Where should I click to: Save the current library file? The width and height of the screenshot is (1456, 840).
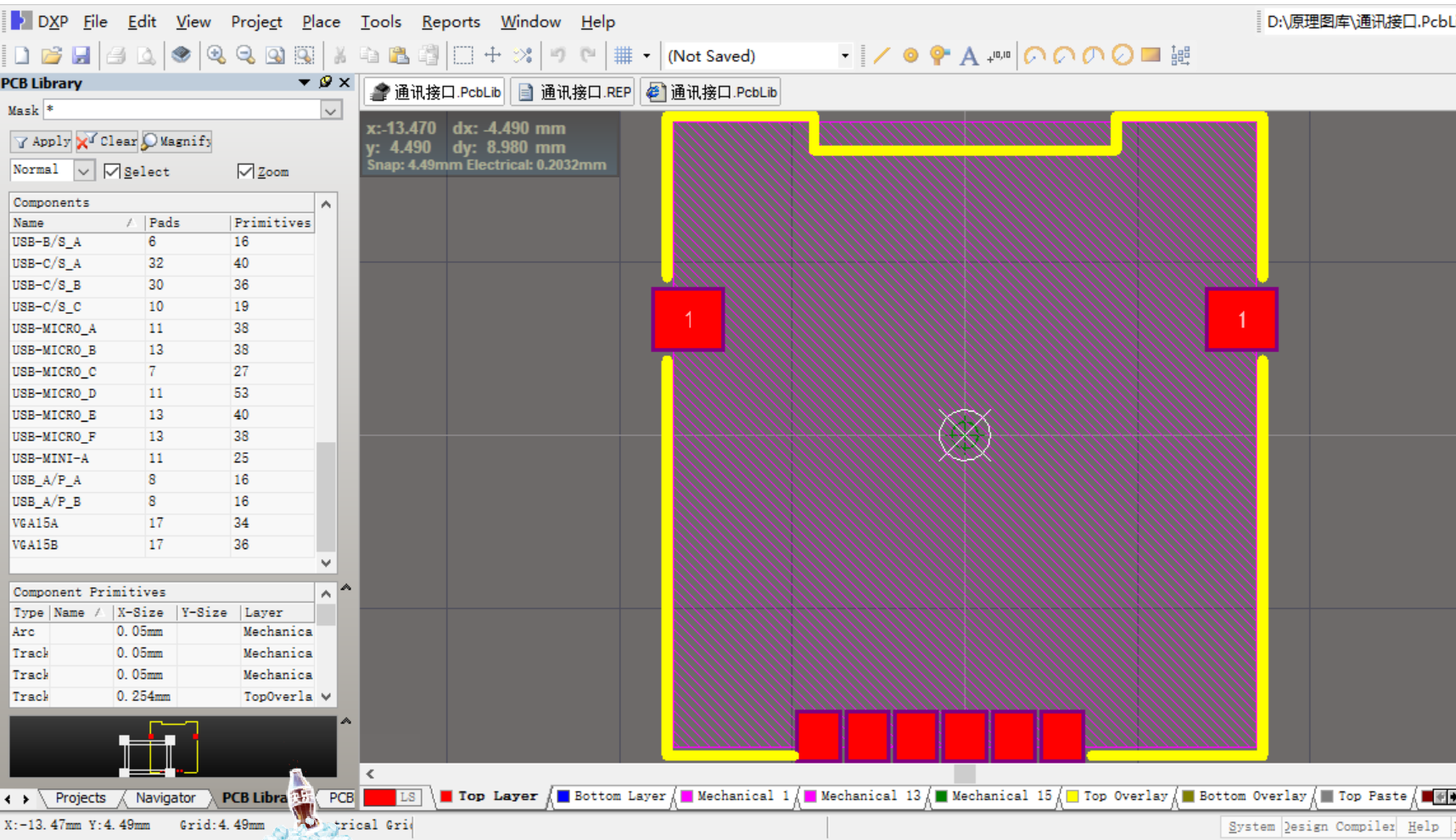[81, 56]
